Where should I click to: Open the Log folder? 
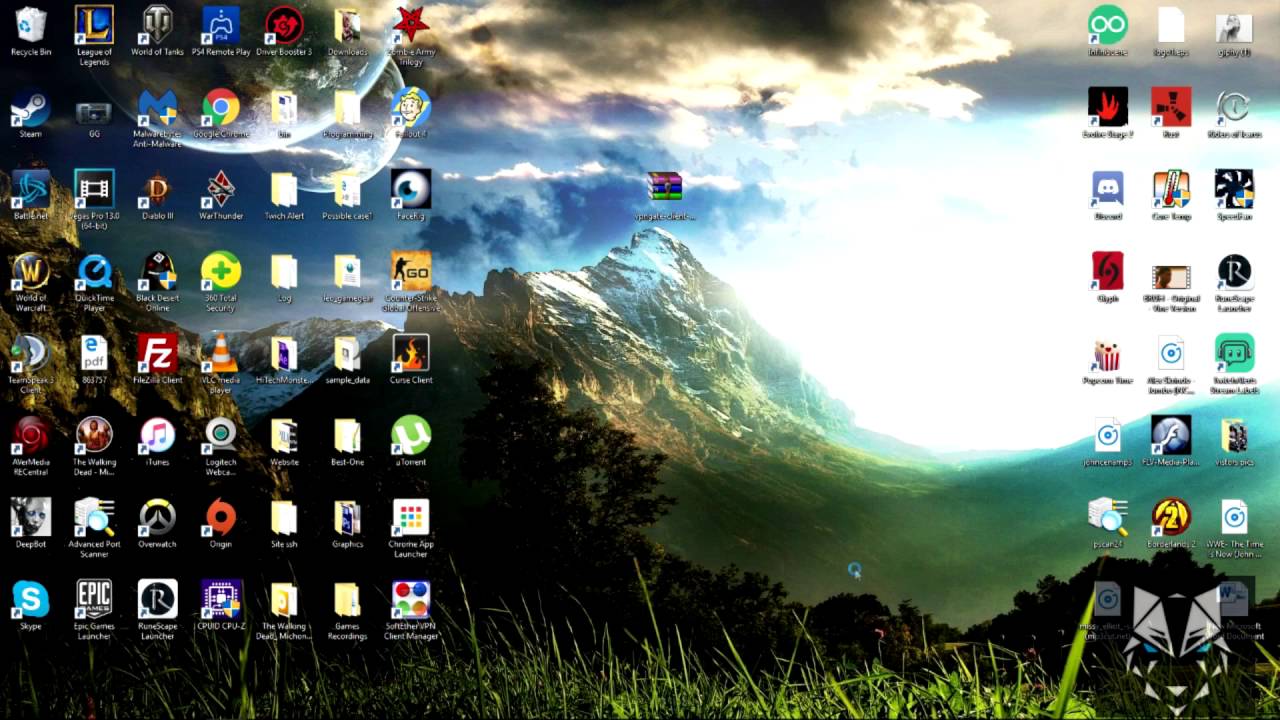[284, 271]
